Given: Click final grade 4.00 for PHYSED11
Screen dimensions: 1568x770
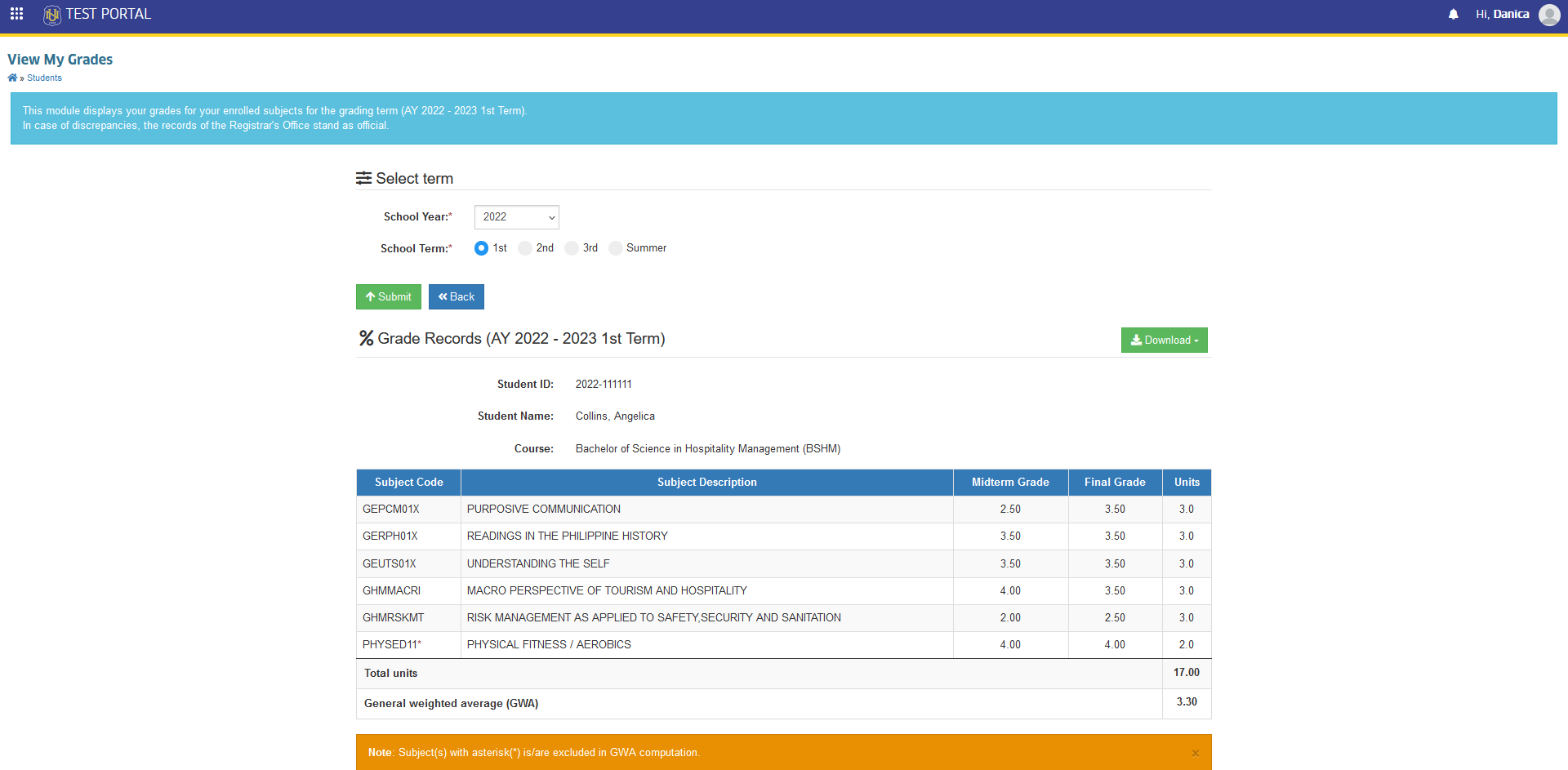Looking at the screenshot, I should point(1115,645).
